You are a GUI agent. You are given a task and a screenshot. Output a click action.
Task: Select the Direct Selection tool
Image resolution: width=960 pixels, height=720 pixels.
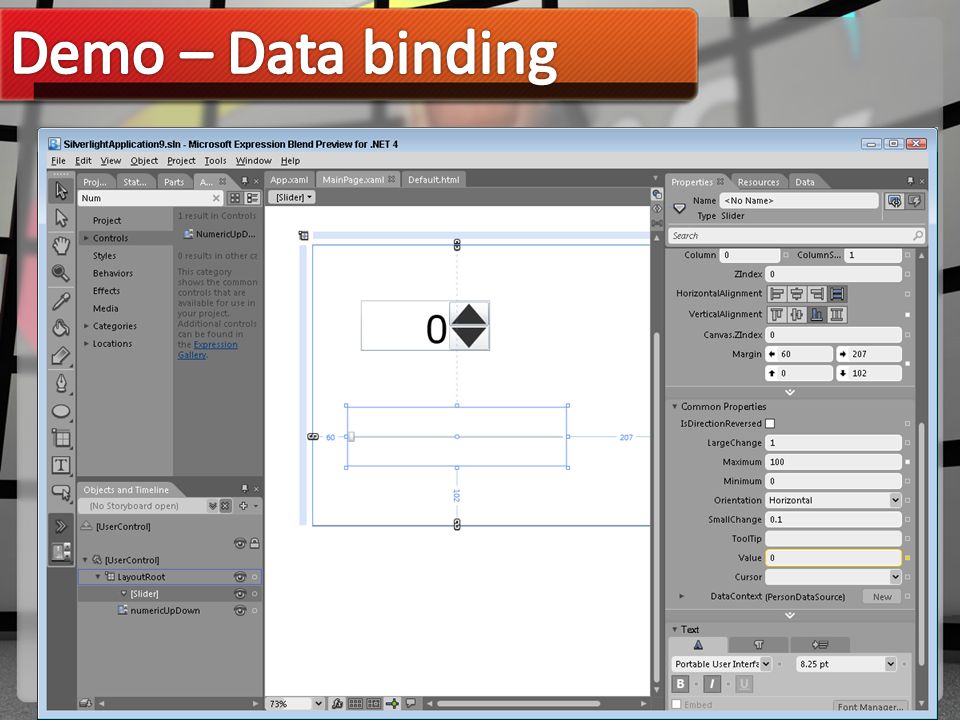[61, 218]
